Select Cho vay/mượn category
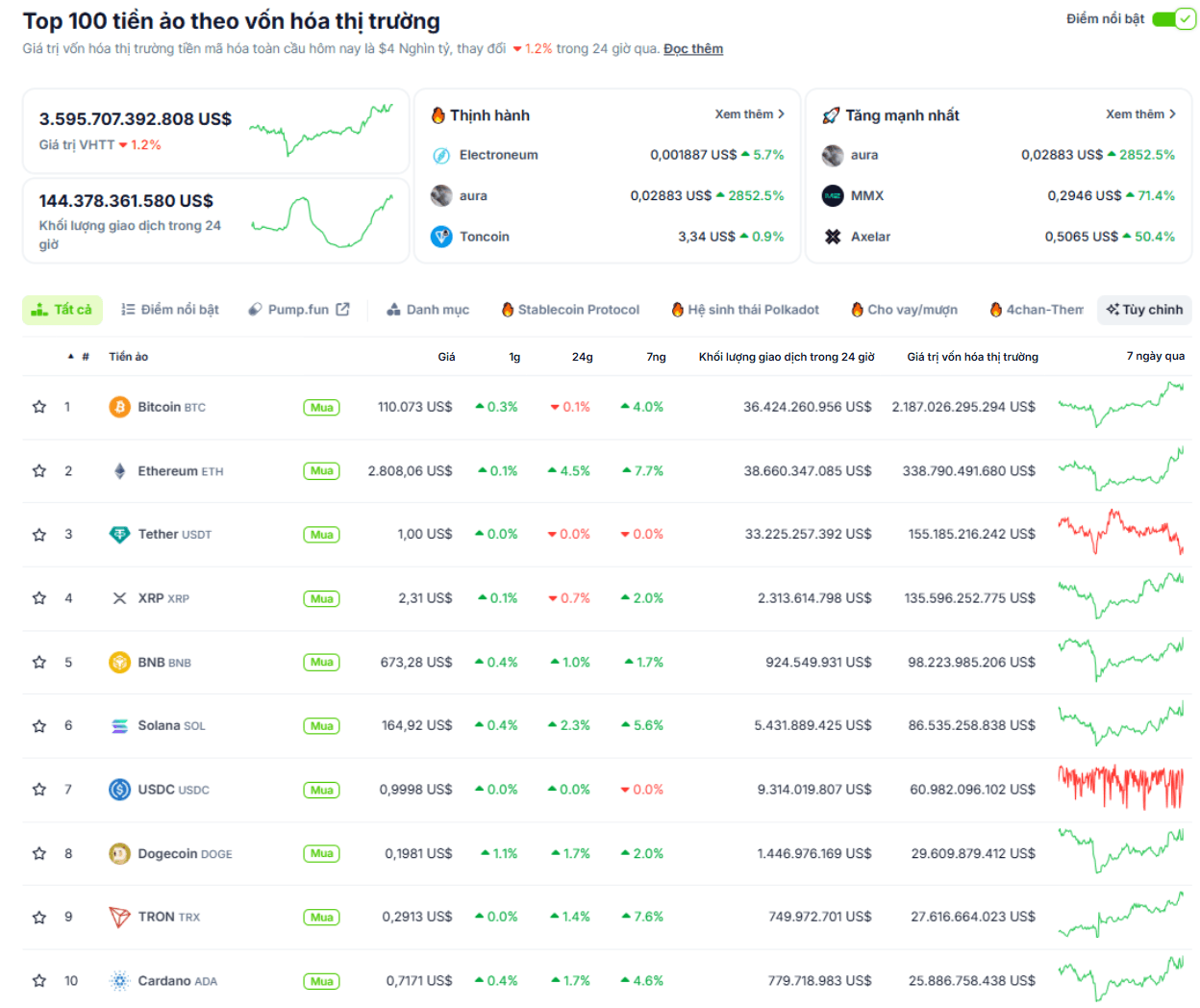Viewport: 1200px width, 1008px height. coord(904,310)
